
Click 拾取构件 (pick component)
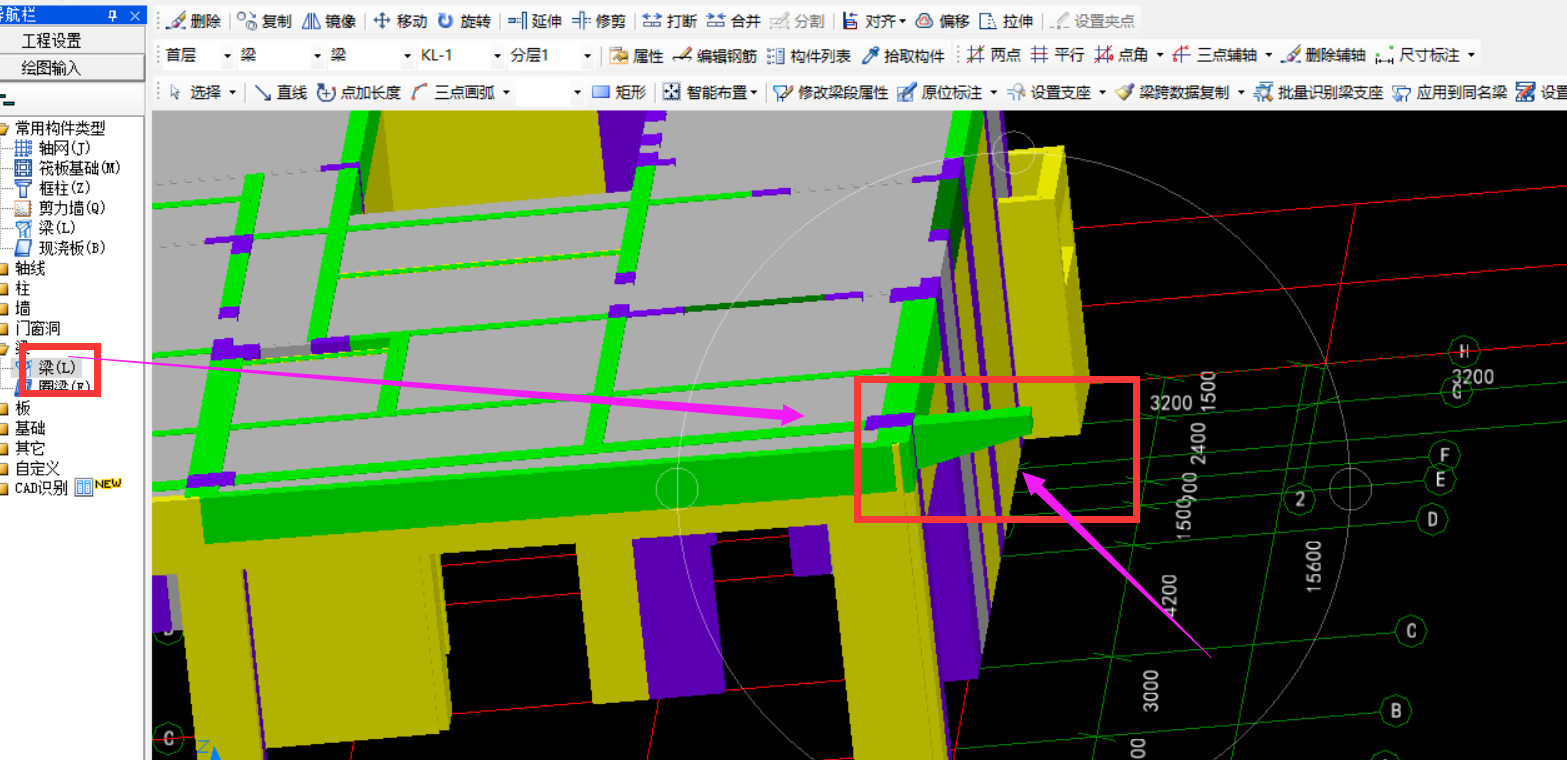(903, 56)
